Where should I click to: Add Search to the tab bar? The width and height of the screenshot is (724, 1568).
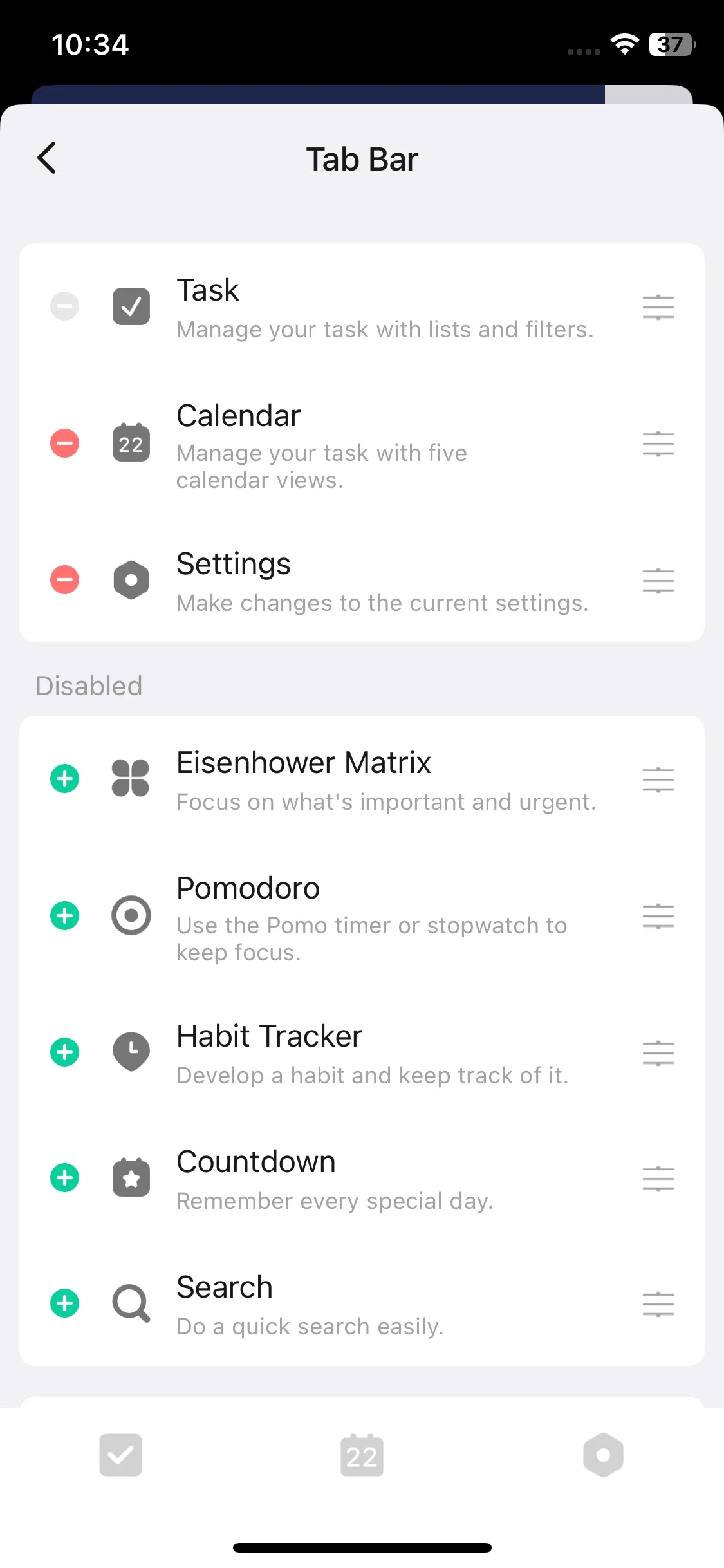tap(65, 1303)
